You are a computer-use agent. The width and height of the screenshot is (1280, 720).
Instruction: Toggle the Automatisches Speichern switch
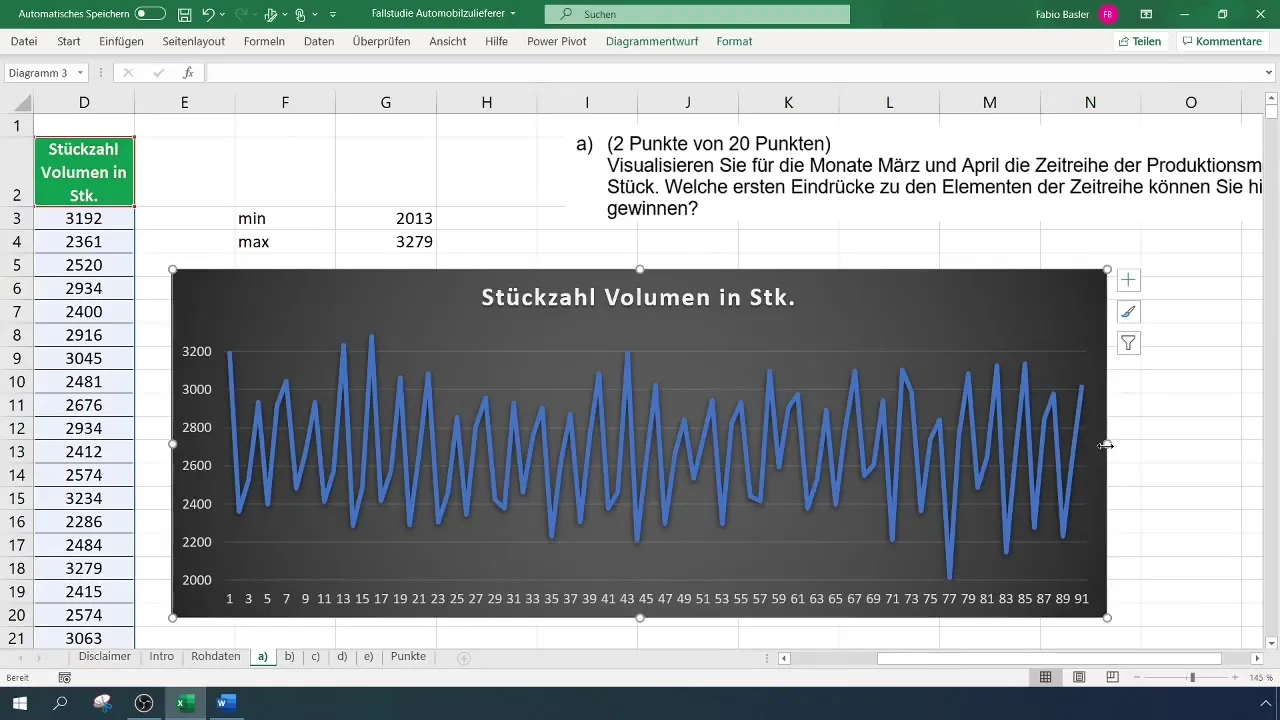[x=150, y=15]
